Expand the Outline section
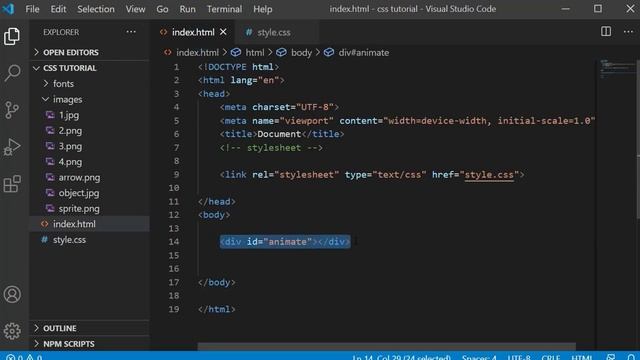 pyautogui.click(x=89, y=328)
